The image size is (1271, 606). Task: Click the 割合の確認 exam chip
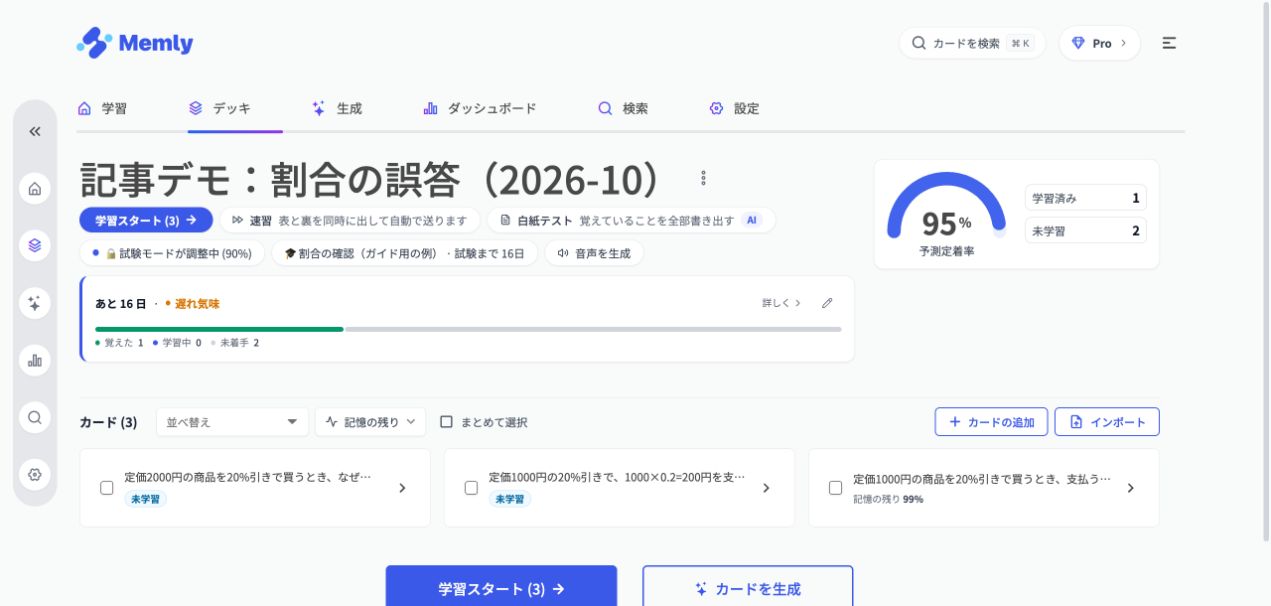(404, 253)
